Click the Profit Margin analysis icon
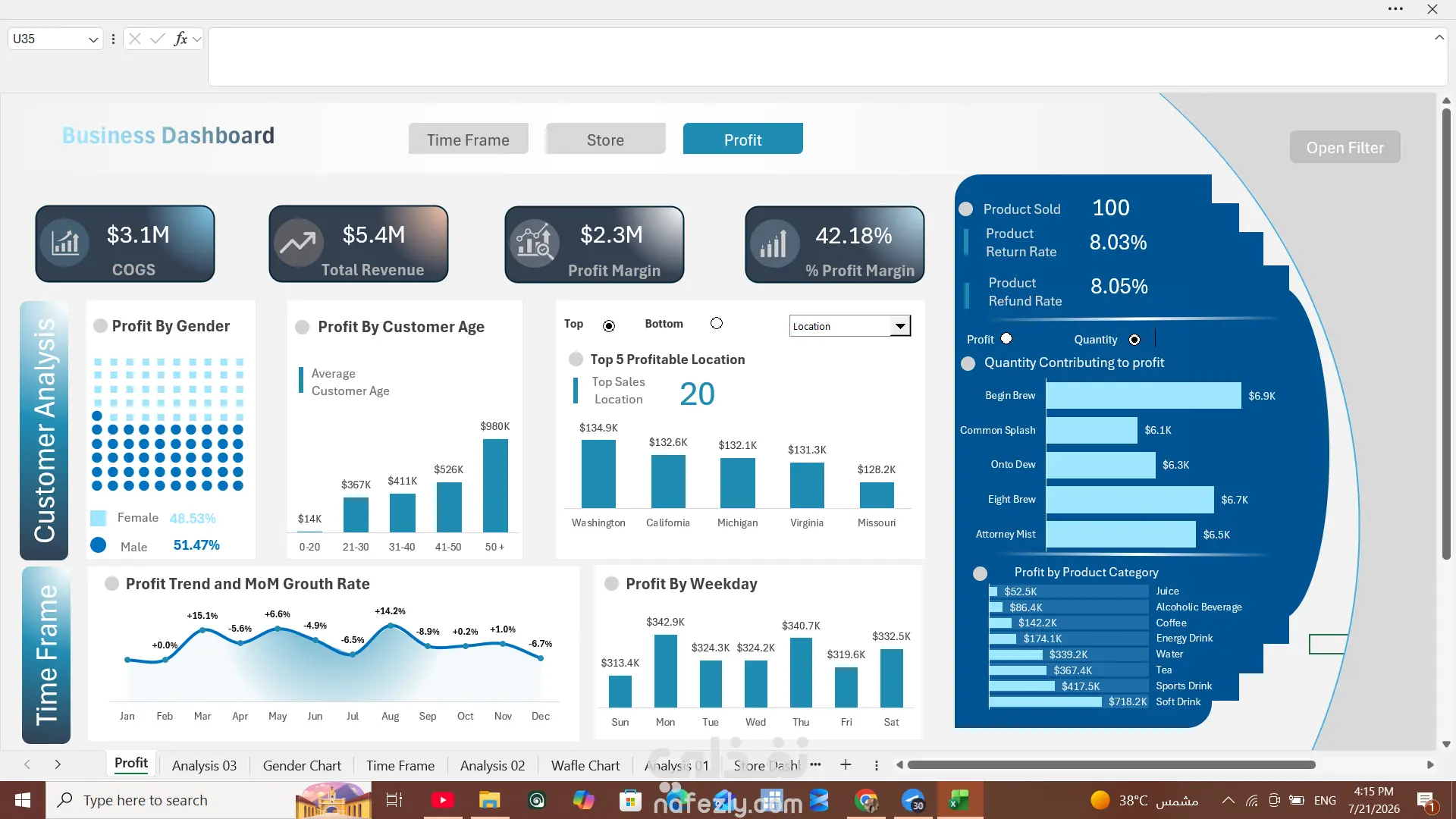 [534, 243]
